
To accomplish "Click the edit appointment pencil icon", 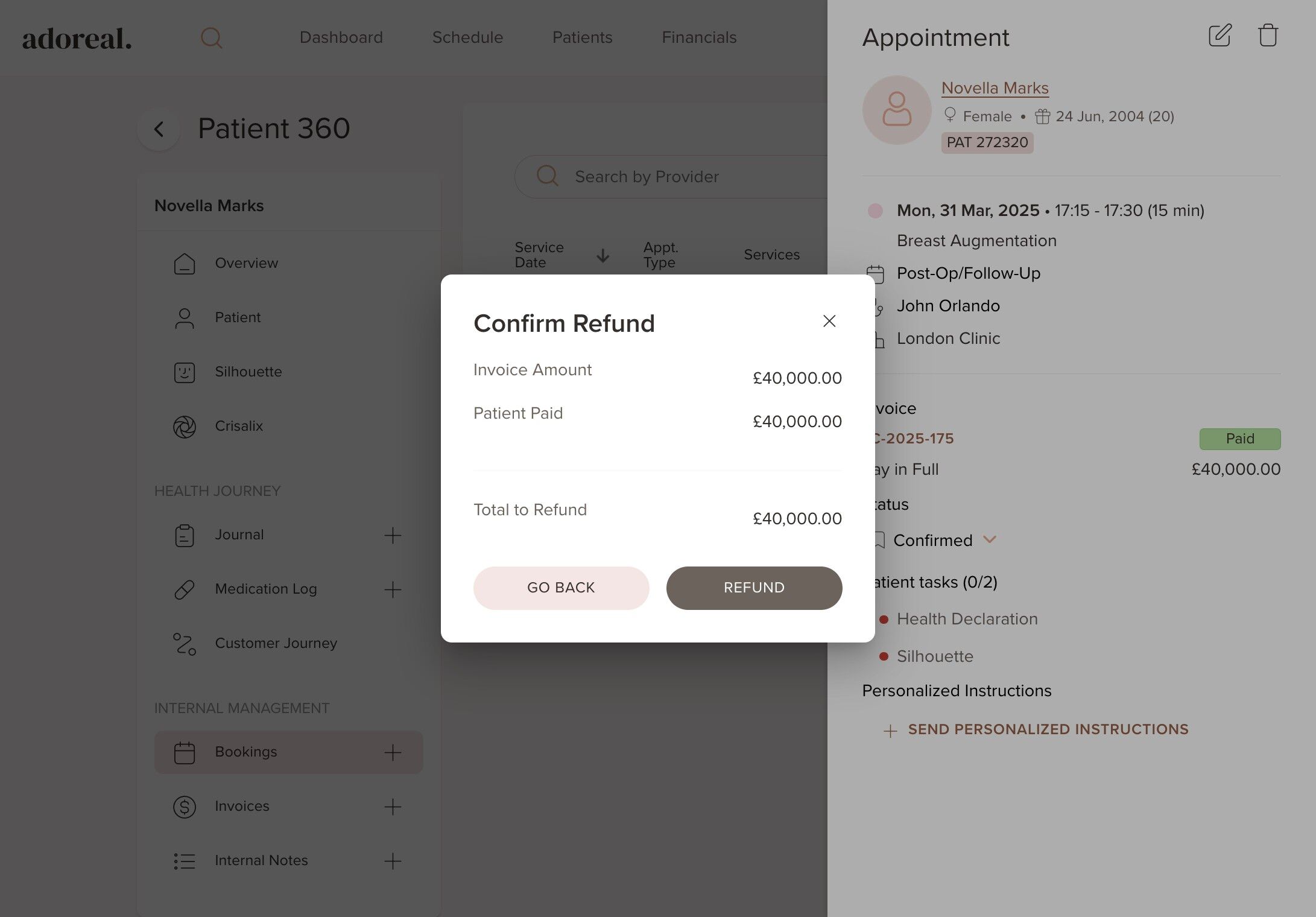I will (1220, 36).
